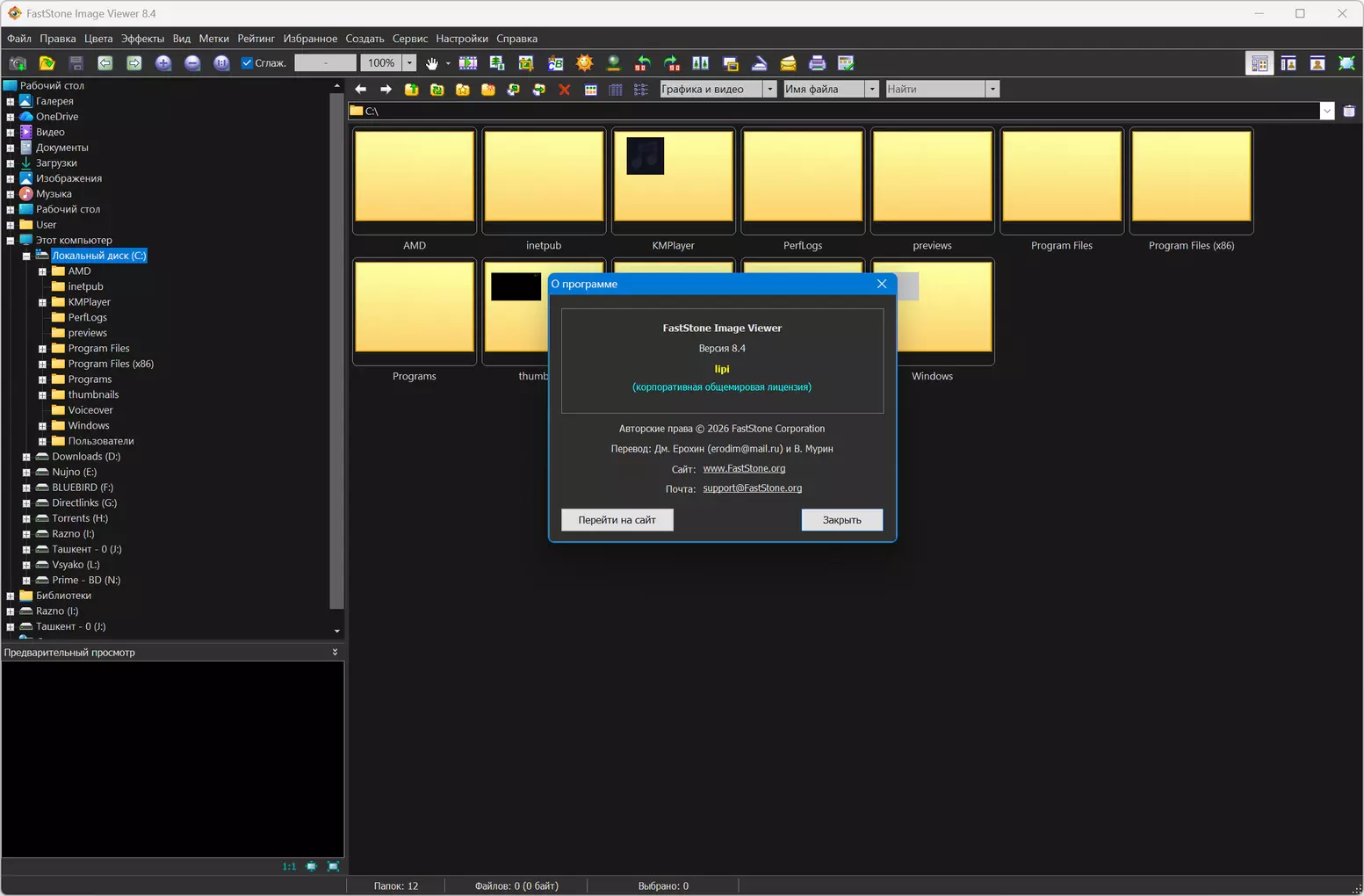Go up one folder level icon
Image resolution: width=1364 pixels, height=896 pixels.
click(x=411, y=89)
